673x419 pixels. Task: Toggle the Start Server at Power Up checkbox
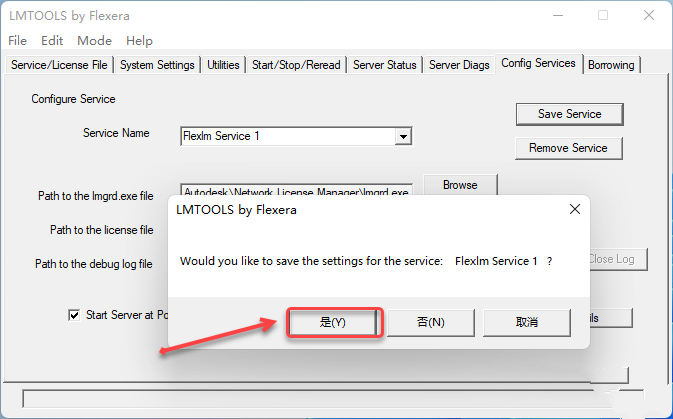click(74, 315)
